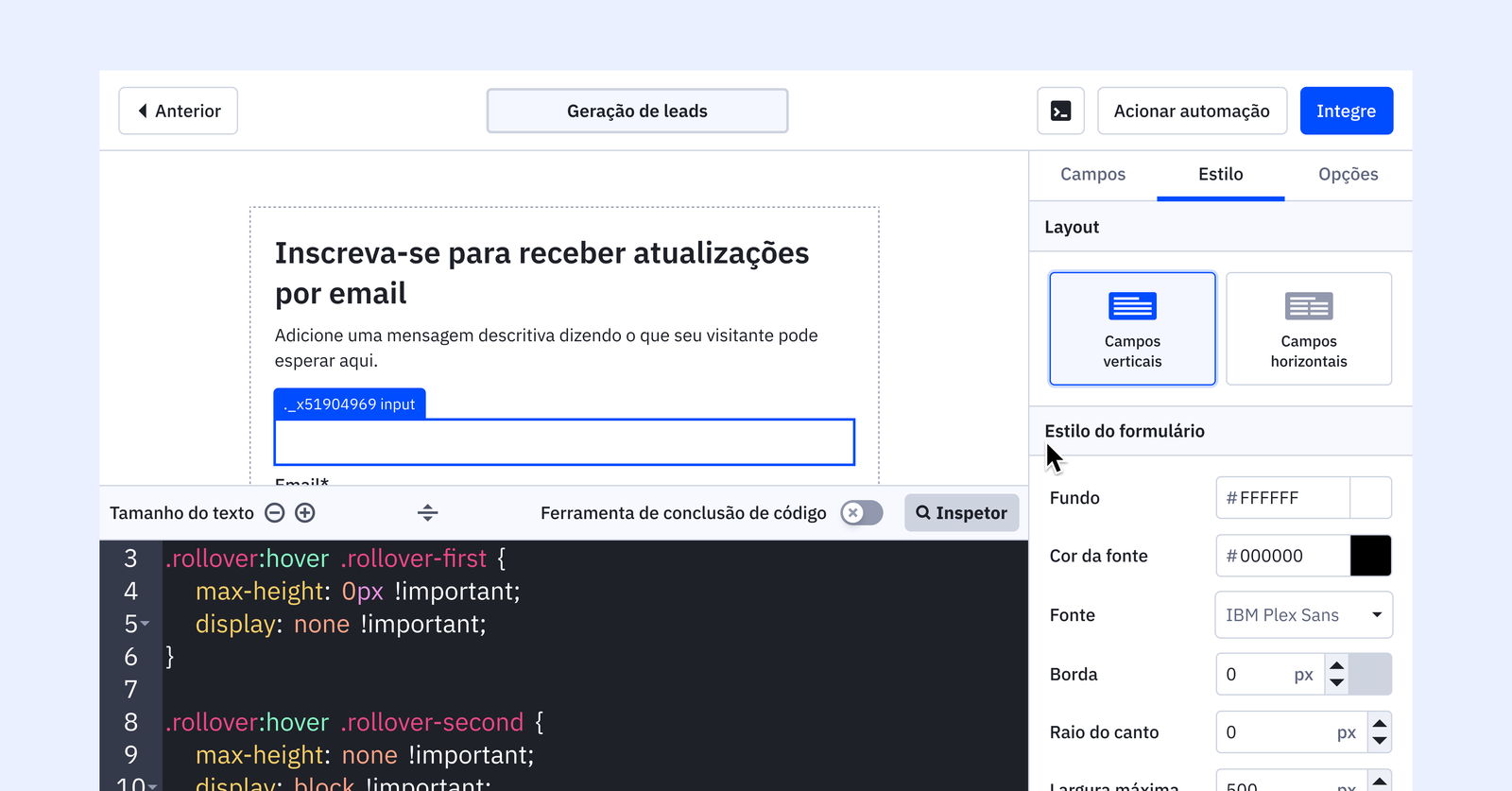Screen dimensions: 1512x791
Task: Open the Fonte IBM Plex Sans dropdown
Action: click(1302, 615)
